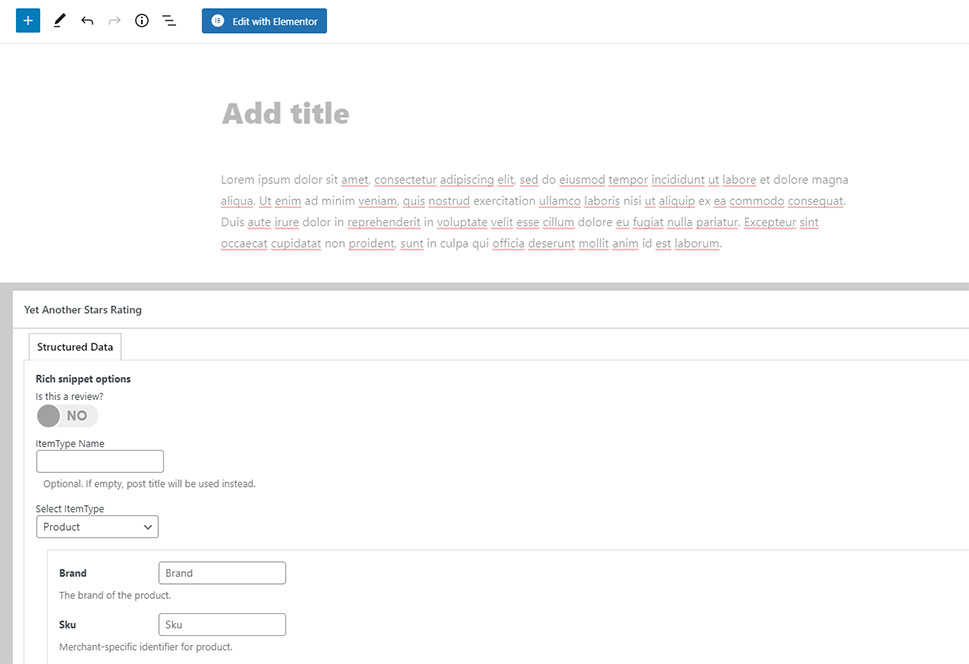Screen dimensions: 969x664
Task: Undo the last change with undo arrow
Action: coord(87,21)
